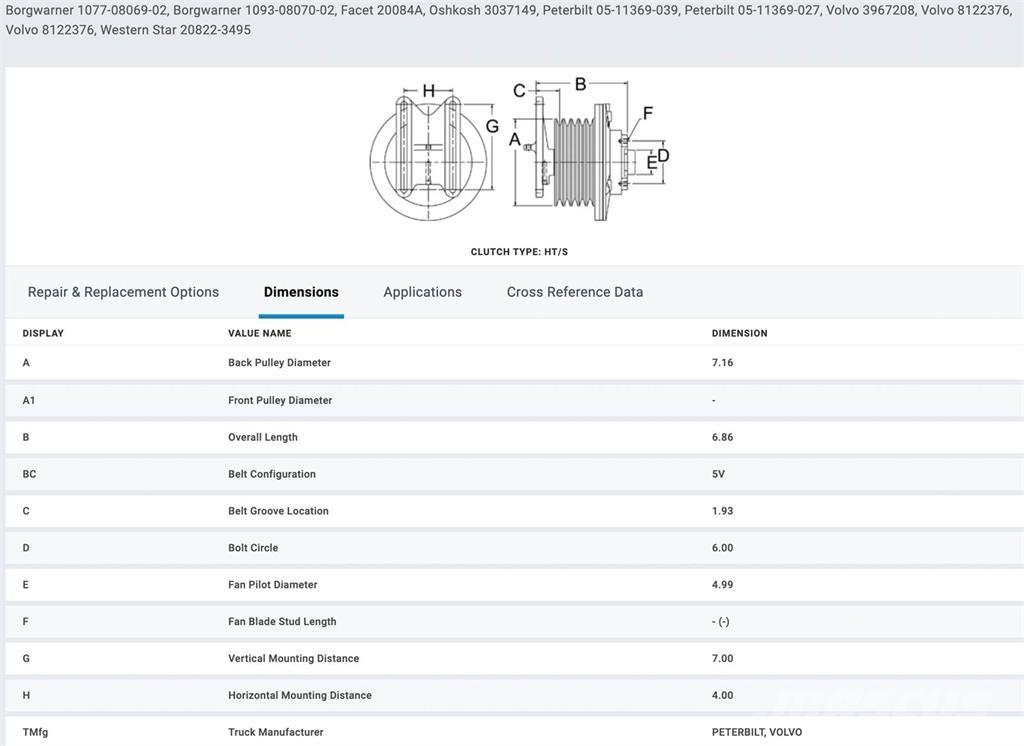Click the front-view clutch diagram with H and G
Image resolution: width=1024 pixels, height=746 pixels.
pyautogui.click(x=428, y=155)
